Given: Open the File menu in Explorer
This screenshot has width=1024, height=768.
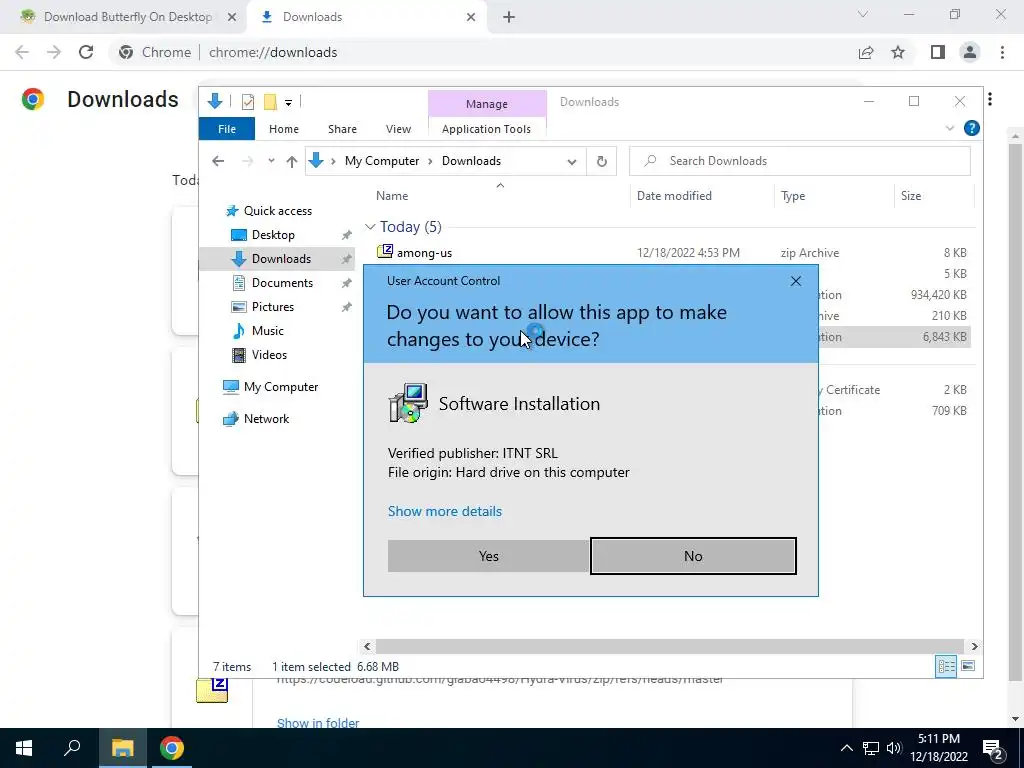Looking at the screenshot, I should (227, 129).
